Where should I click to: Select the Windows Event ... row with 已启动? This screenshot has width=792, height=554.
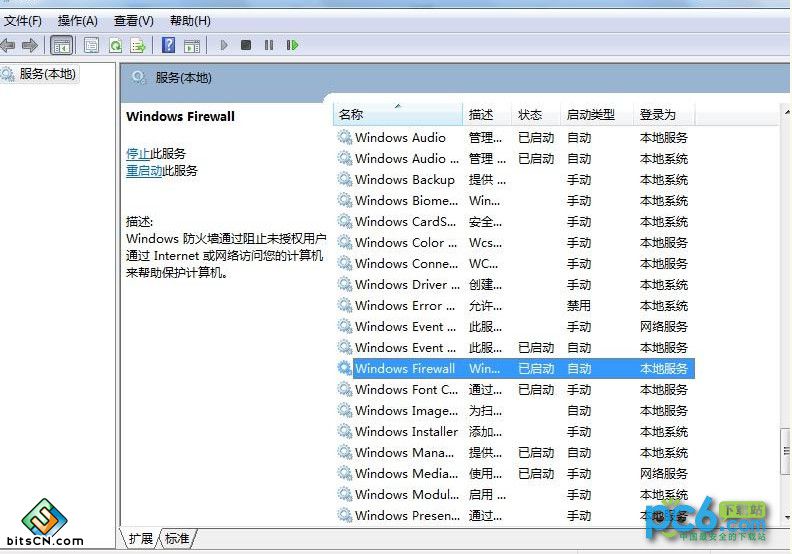click(514, 347)
